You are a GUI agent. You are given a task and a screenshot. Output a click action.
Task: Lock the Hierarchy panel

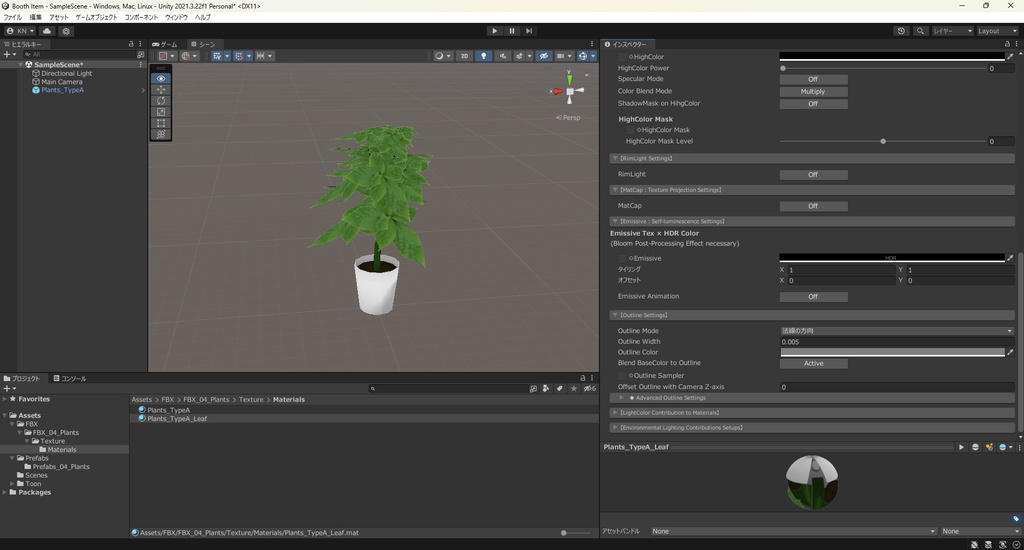coord(131,44)
